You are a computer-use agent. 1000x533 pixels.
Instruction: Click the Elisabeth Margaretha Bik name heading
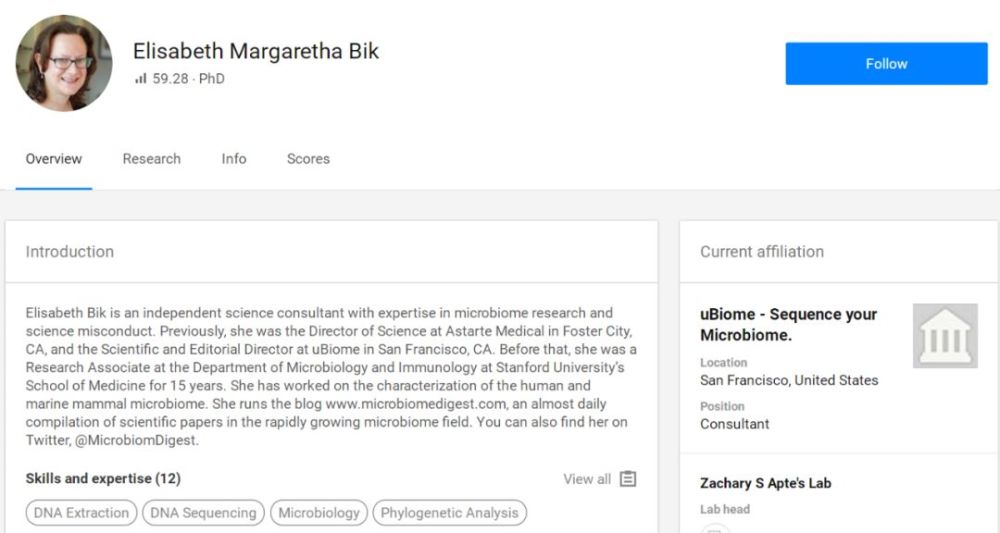click(x=256, y=51)
